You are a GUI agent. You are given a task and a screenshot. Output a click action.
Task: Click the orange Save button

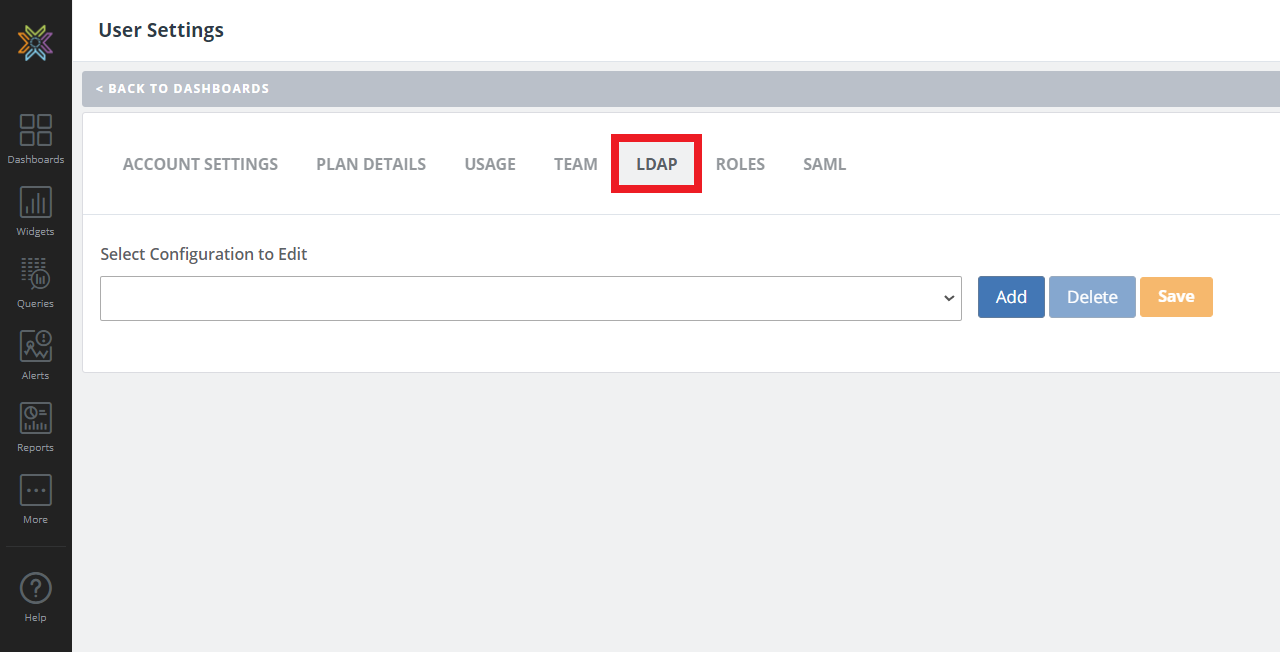tap(1176, 297)
